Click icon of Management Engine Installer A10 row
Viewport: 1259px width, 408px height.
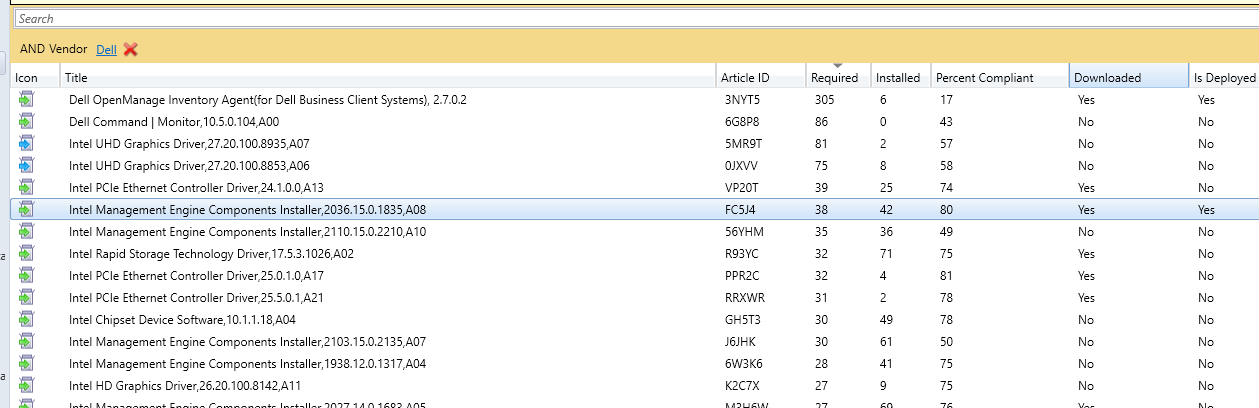pyautogui.click(x=26, y=232)
